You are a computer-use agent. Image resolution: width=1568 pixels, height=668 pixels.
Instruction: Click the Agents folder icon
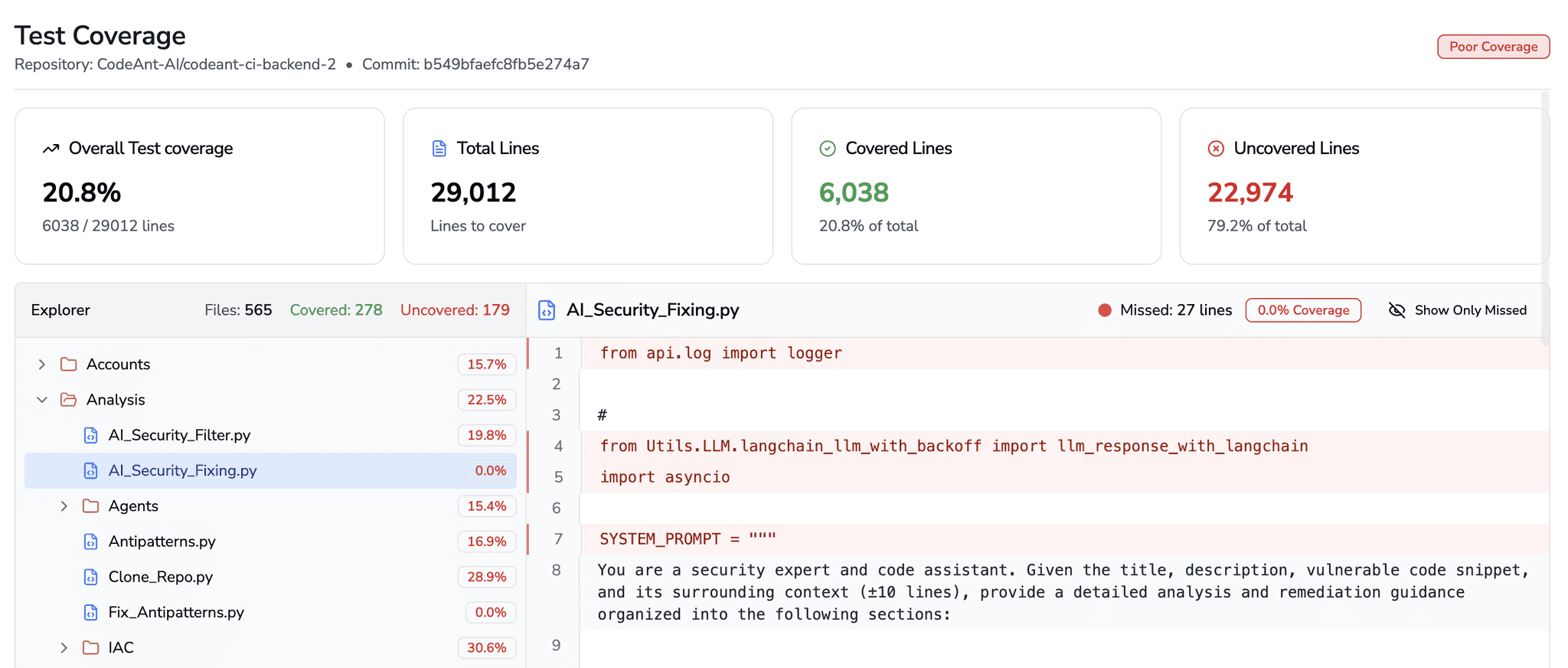(x=91, y=506)
